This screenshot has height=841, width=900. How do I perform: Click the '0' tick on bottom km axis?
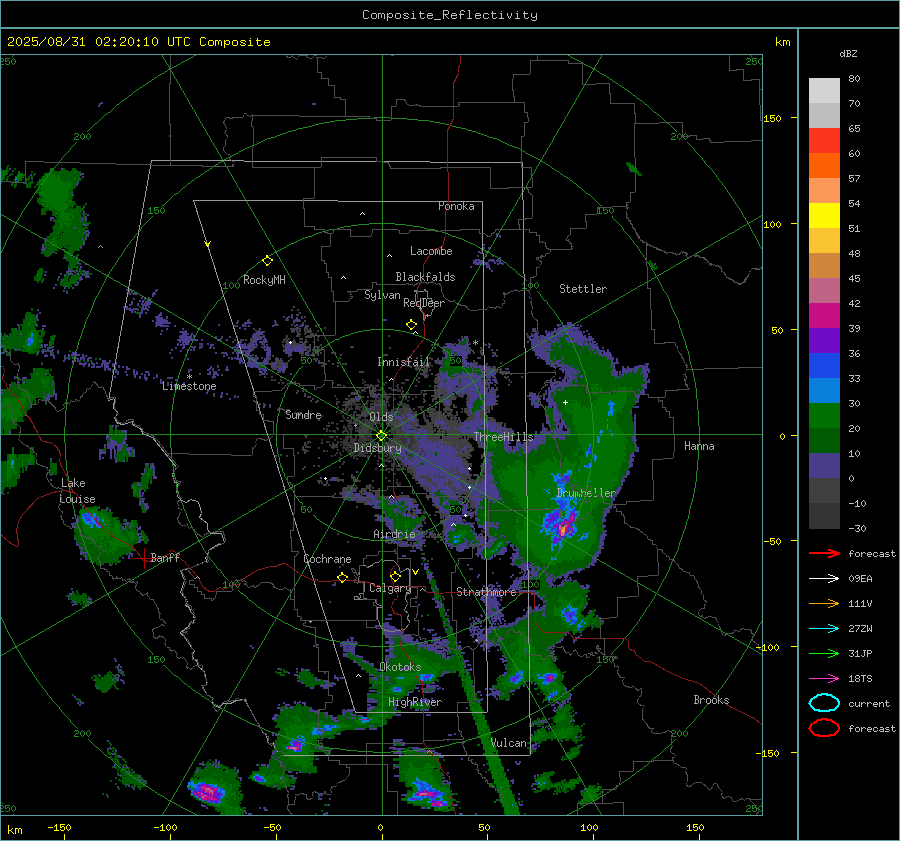(x=381, y=827)
